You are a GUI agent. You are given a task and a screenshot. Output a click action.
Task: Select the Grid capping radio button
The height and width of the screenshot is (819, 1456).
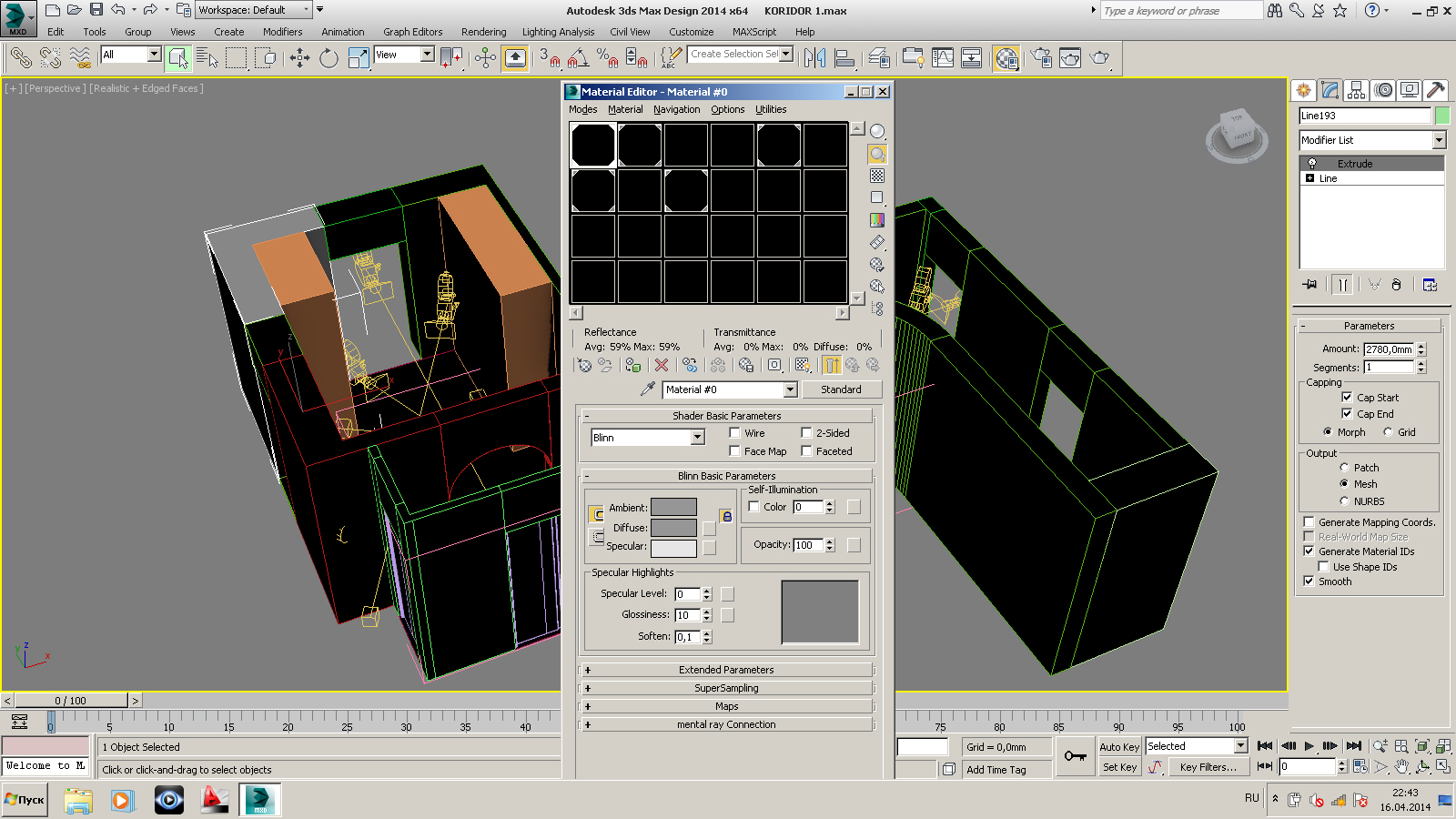coord(1388,432)
